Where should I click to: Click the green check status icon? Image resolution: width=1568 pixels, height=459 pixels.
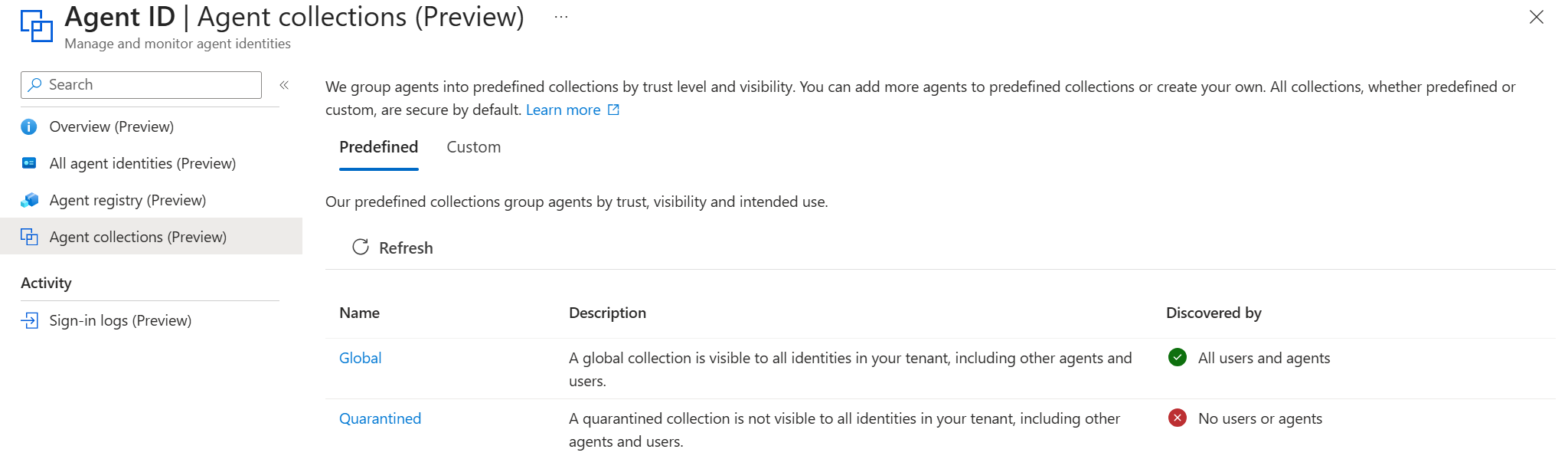pyautogui.click(x=1178, y=357)
